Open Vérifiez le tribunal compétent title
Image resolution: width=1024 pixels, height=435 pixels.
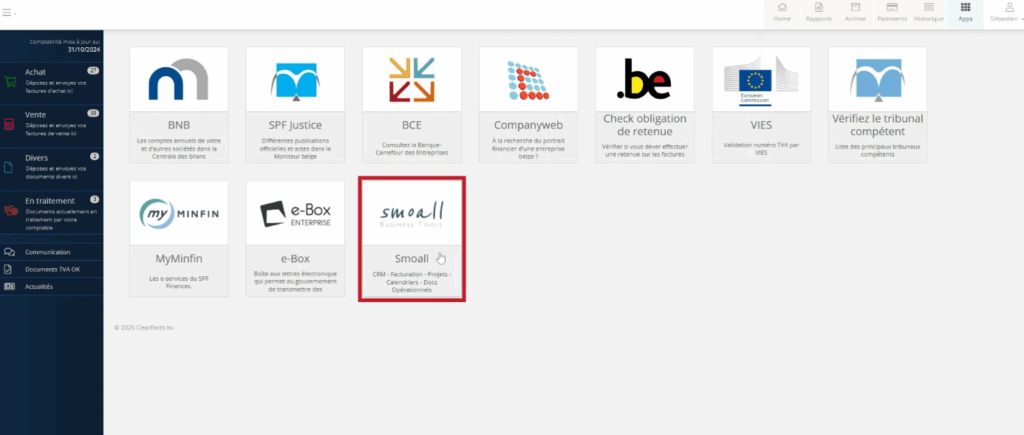pos(878,125)
